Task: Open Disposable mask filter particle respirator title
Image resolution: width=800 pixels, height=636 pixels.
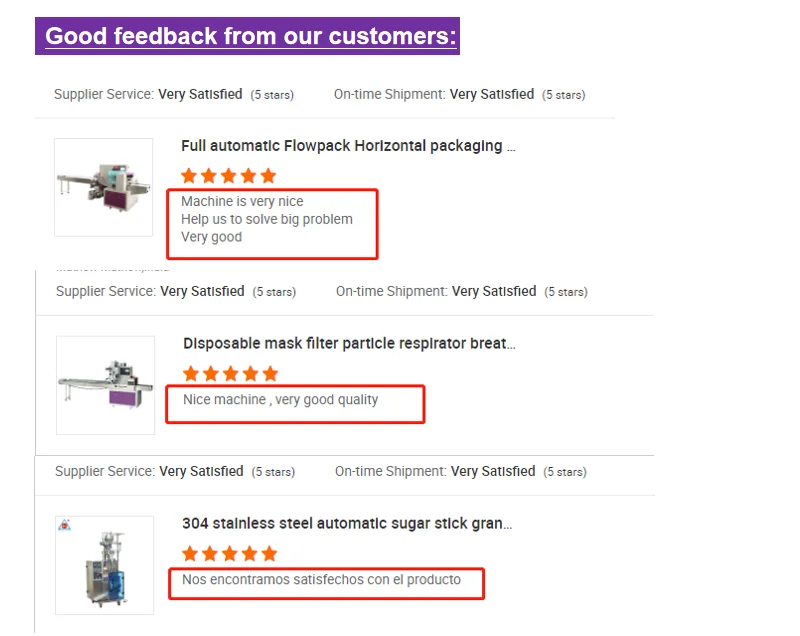Action: (349, 344)
